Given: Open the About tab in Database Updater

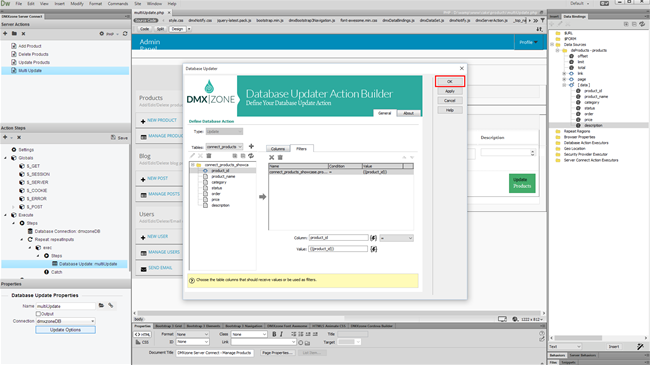Looking at the screenshot, I should (408, 113).
